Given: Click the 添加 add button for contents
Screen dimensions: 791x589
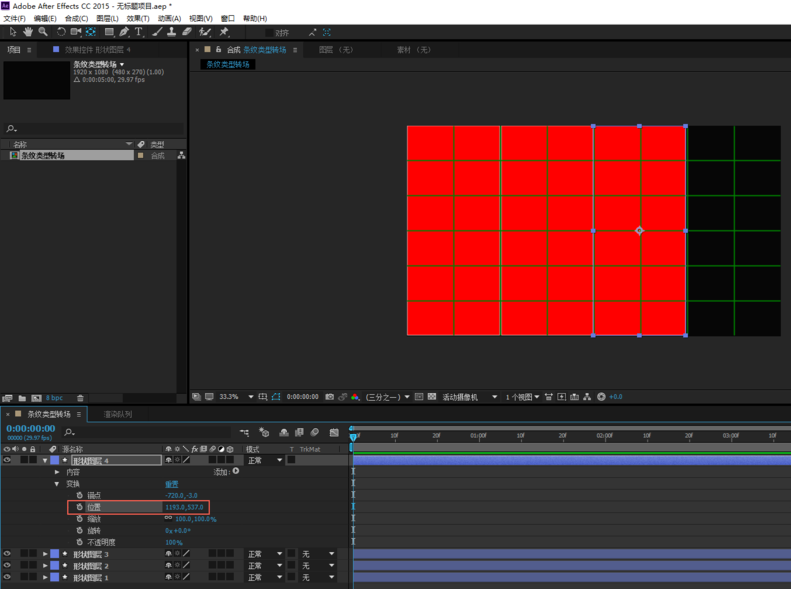Looking at the screenshot, I should point(236,472).
